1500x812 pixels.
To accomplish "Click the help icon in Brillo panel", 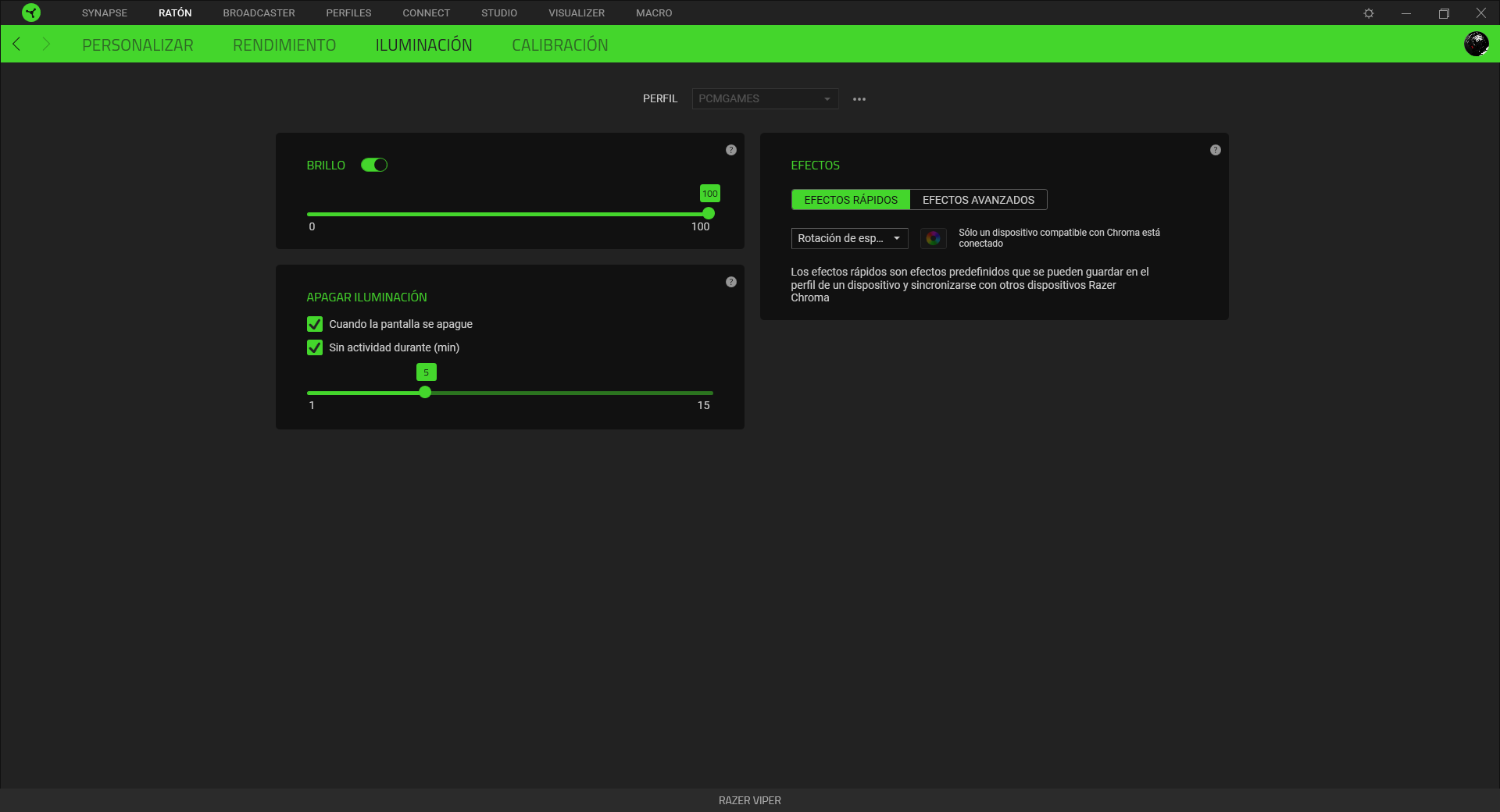I will point(731,150).
